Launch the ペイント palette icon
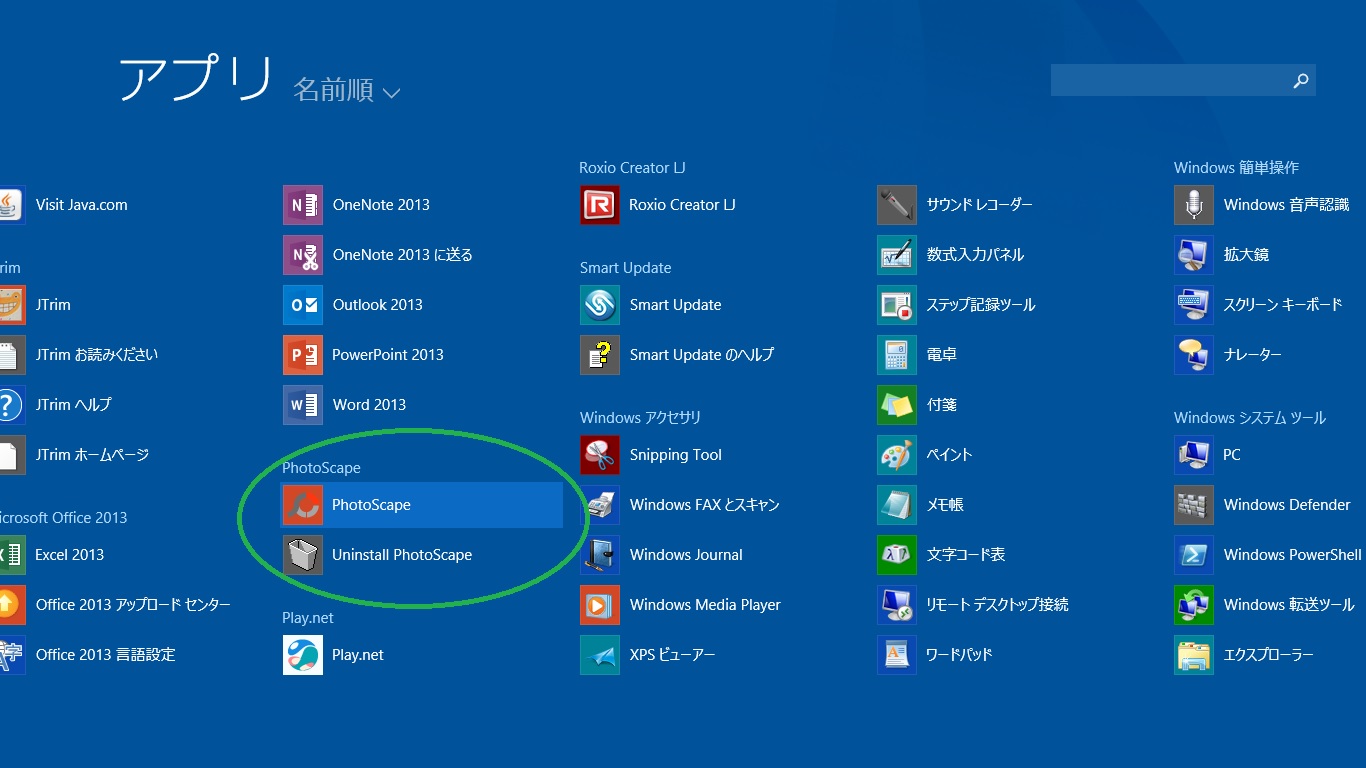The image size is (1366, 768). pos(897,455)
